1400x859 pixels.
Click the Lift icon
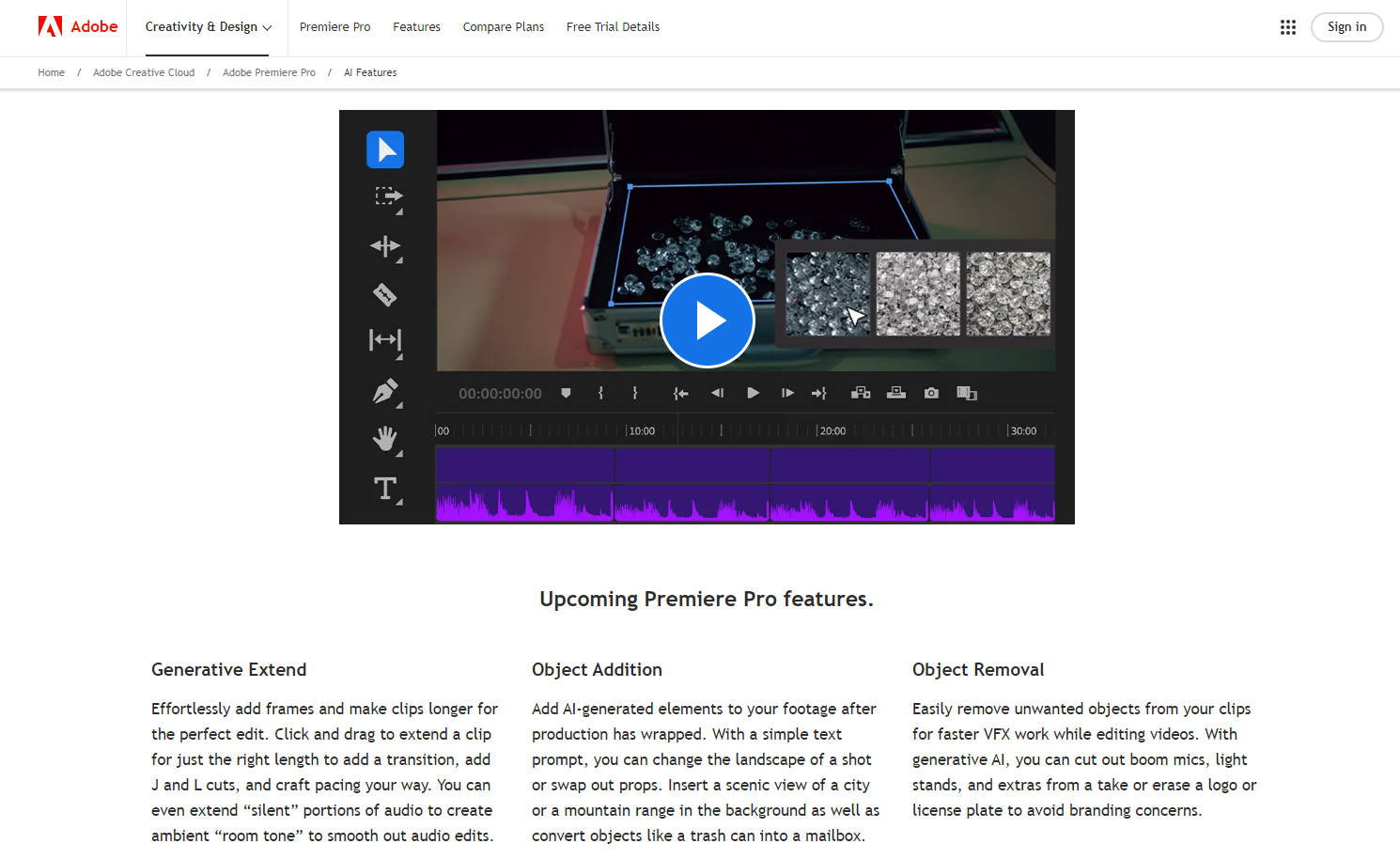[x=861, y=393]
